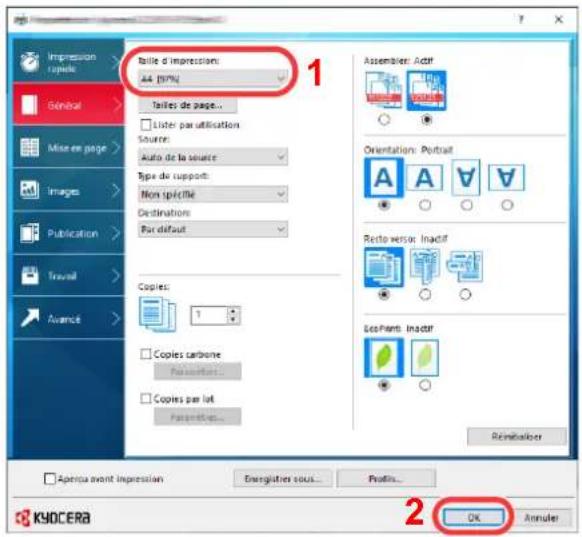Click the Réinitialiser button
582x537 pixels.
(517, 436)
